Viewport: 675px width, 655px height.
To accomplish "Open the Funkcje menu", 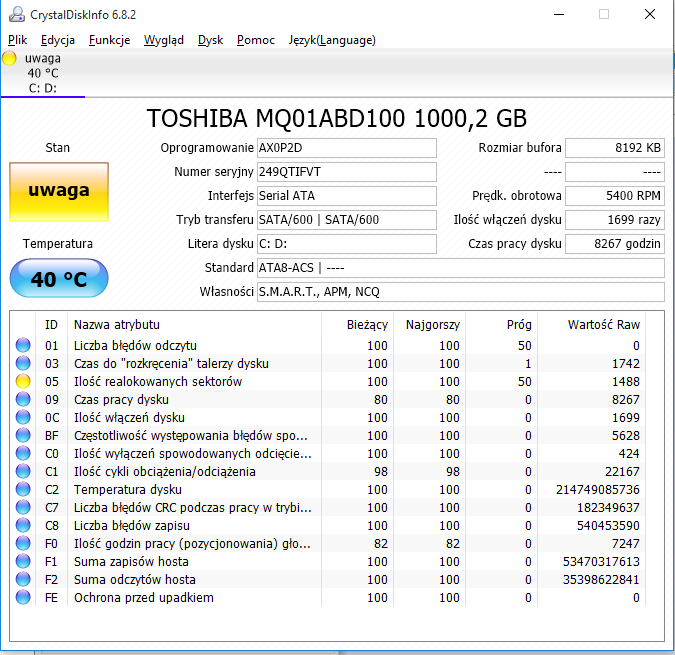I will 109,40.
